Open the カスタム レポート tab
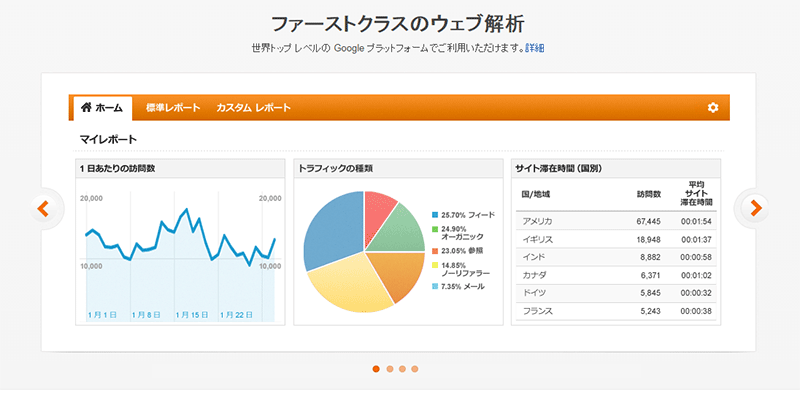This screenshot has height=400, width=800. 253,108
